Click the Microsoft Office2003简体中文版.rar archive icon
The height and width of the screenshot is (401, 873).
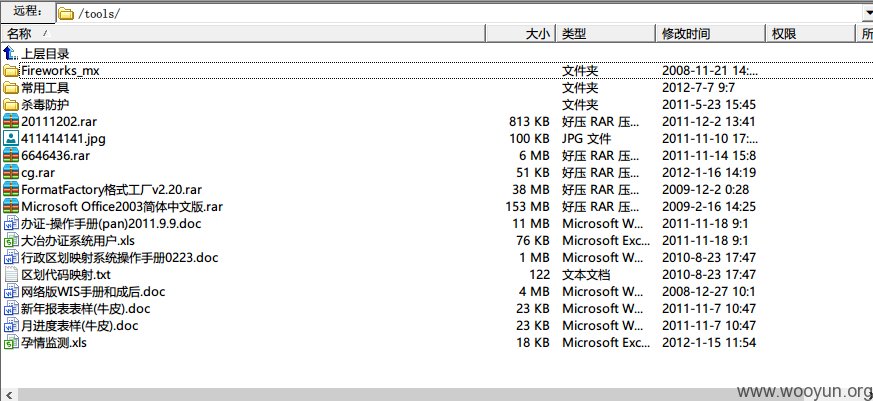click(x=11, y=207)
